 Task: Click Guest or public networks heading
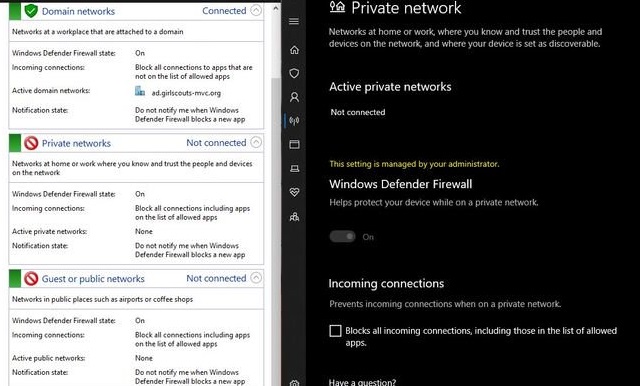93,279
